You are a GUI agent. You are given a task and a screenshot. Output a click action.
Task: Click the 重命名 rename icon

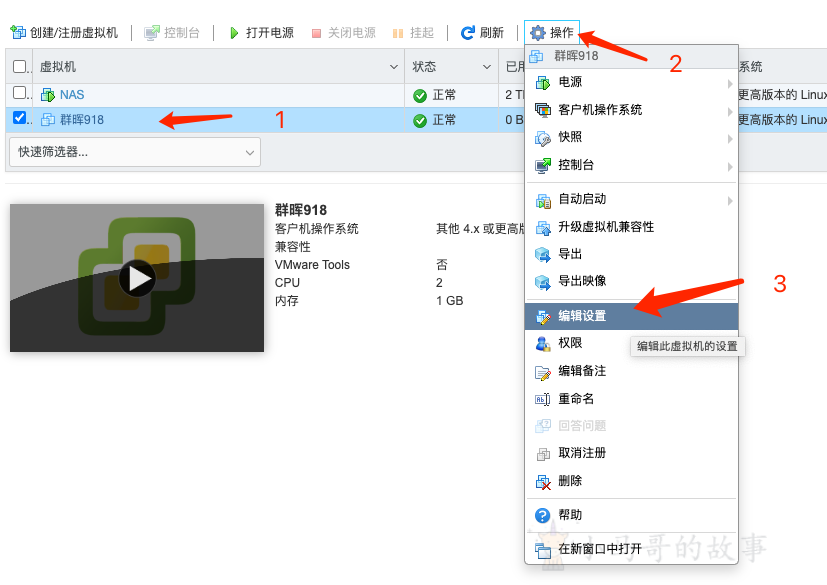pos(543,399)
